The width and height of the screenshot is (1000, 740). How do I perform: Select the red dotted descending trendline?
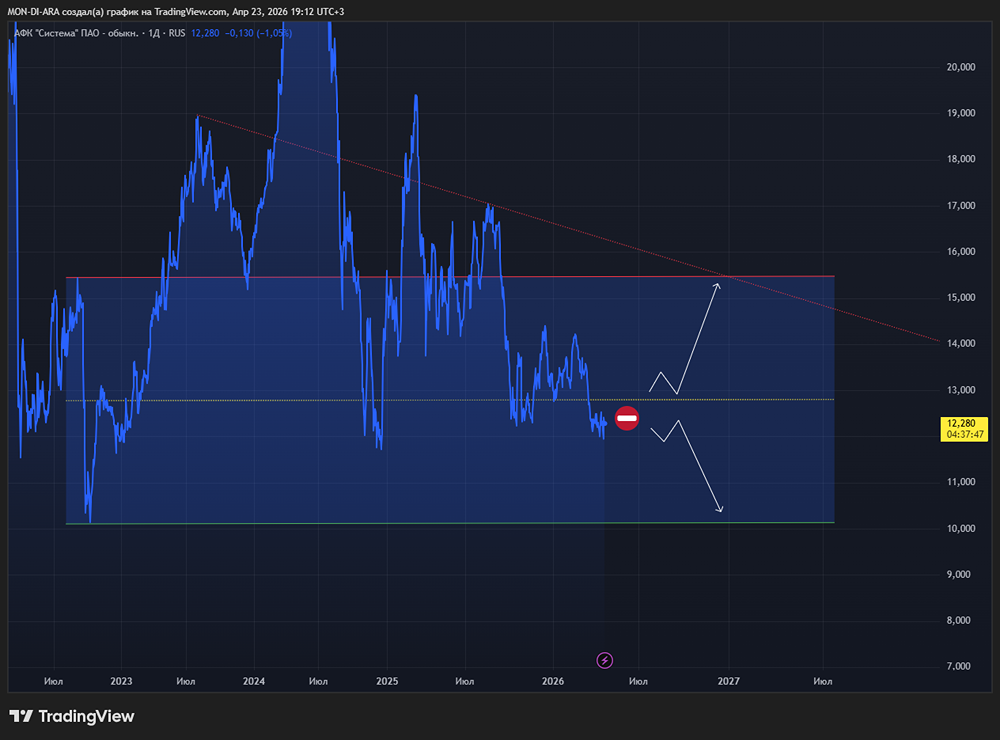point(568,228)
